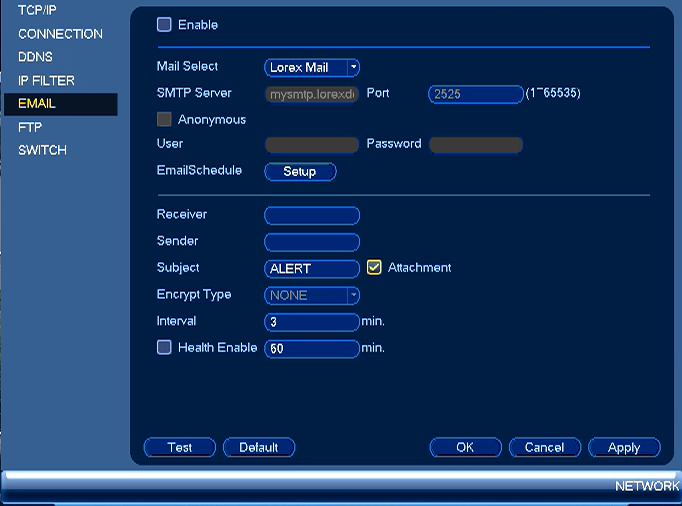This screenshot has width=682, height=506.
Task: Go to the DDNS settings
Action: [x=35, y=57]
